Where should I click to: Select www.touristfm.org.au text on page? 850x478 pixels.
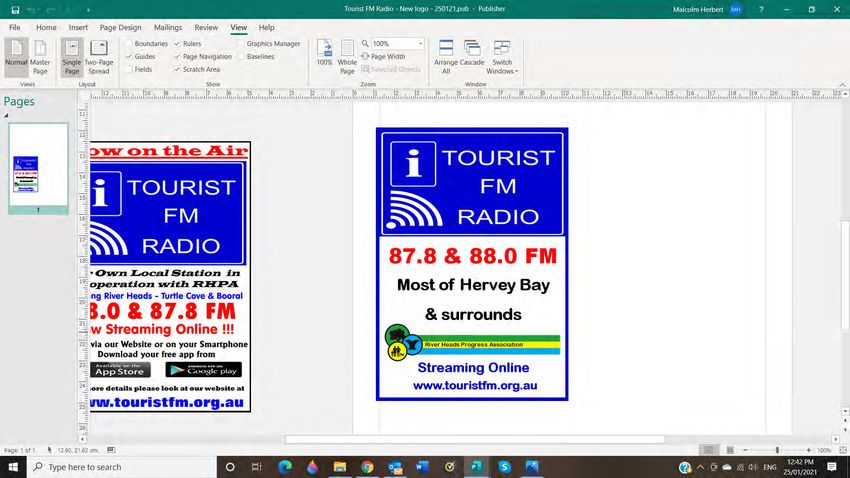pyautogui.click(x=475, y=385)
